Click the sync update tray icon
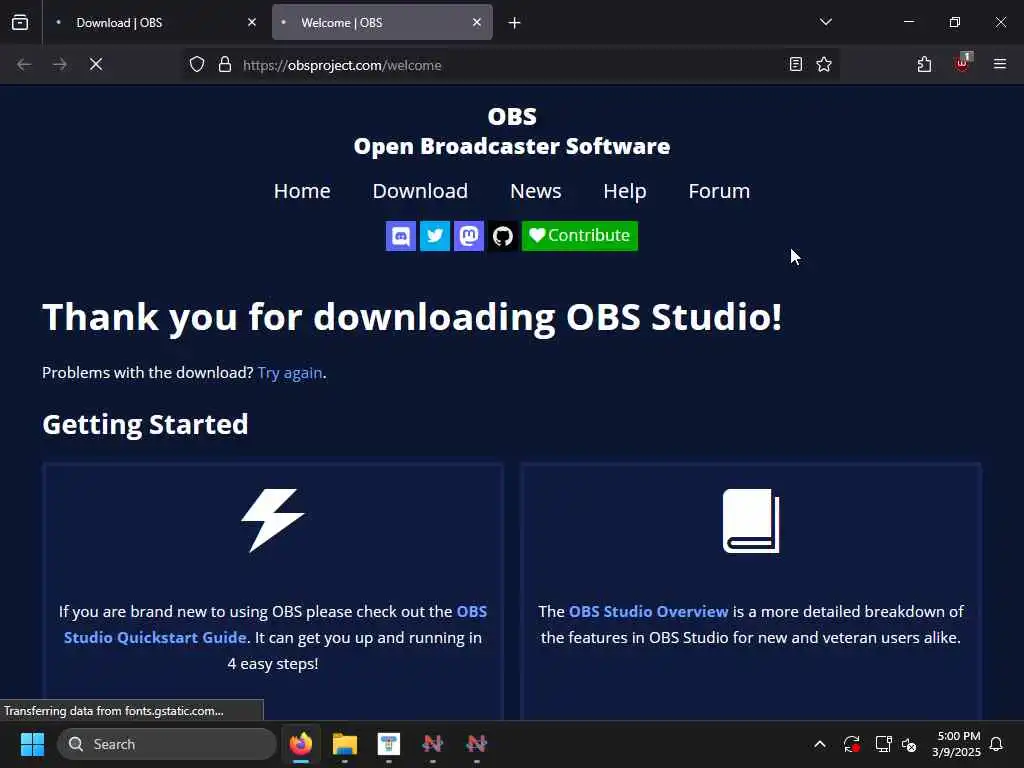 pyautogui.click(x=852, y=744)
